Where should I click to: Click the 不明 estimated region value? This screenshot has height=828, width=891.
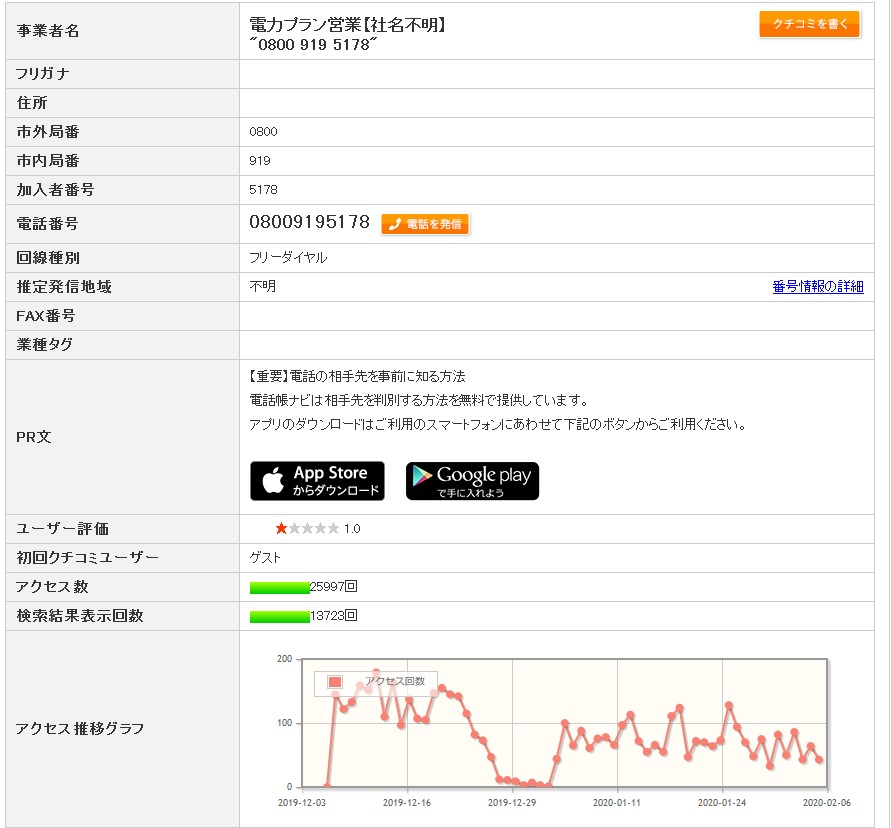(263, 286)
